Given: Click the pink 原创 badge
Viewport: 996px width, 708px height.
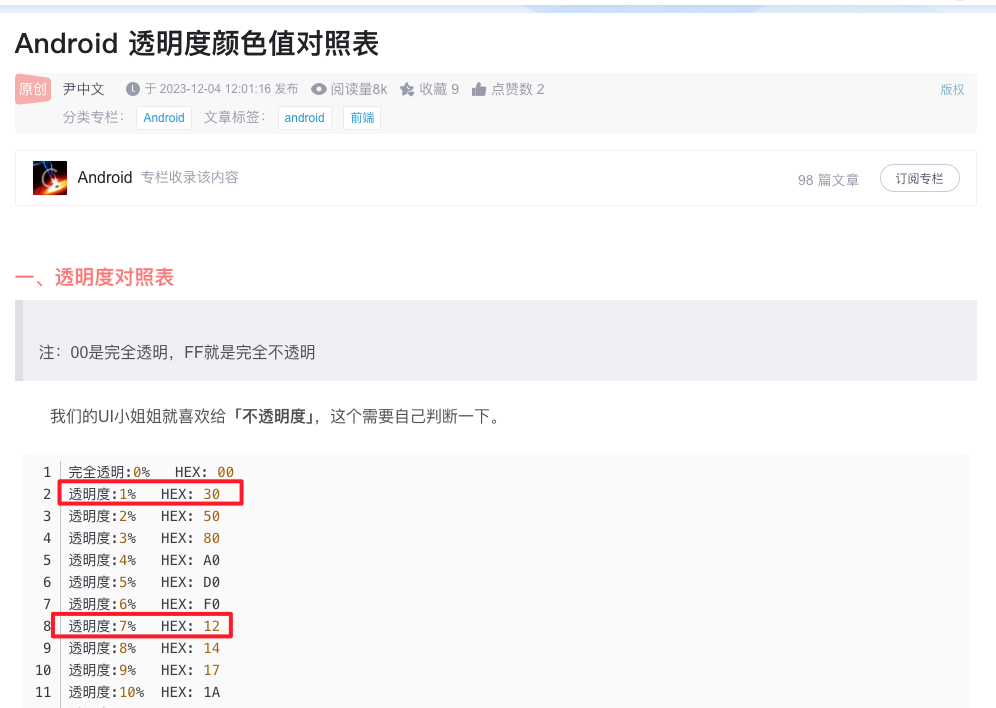Looking at the screenshot, I should point(33,89).
